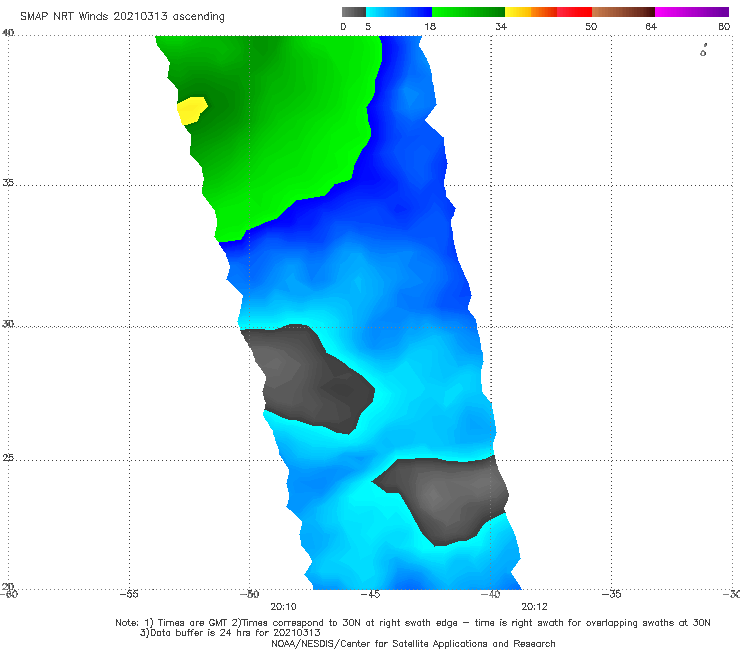Viewport: 740px width, 650px height.
Task: Click the latitude label '40'
Action: (x=8, y=33)
